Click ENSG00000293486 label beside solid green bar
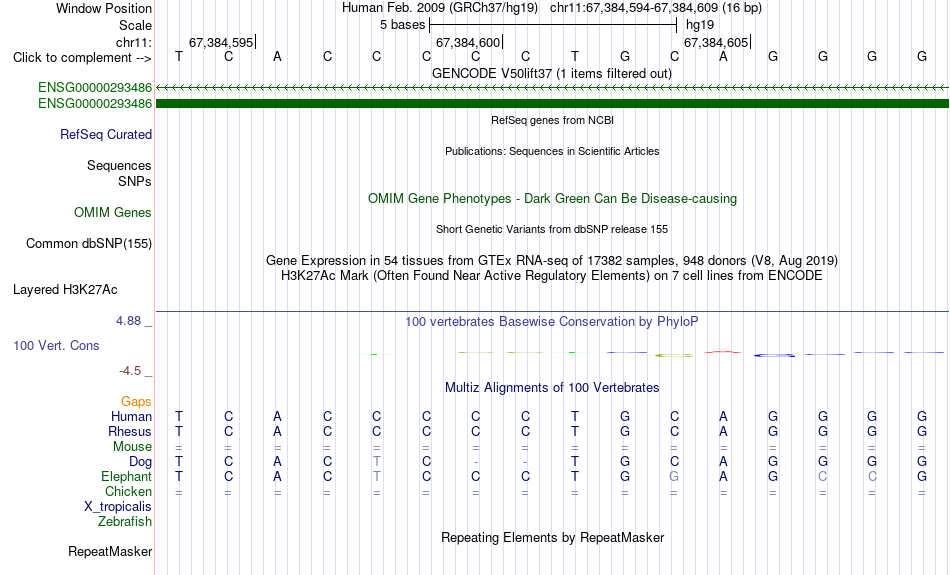Image resolution: width=950 pixels, height=575 pixels. point(95,104)
